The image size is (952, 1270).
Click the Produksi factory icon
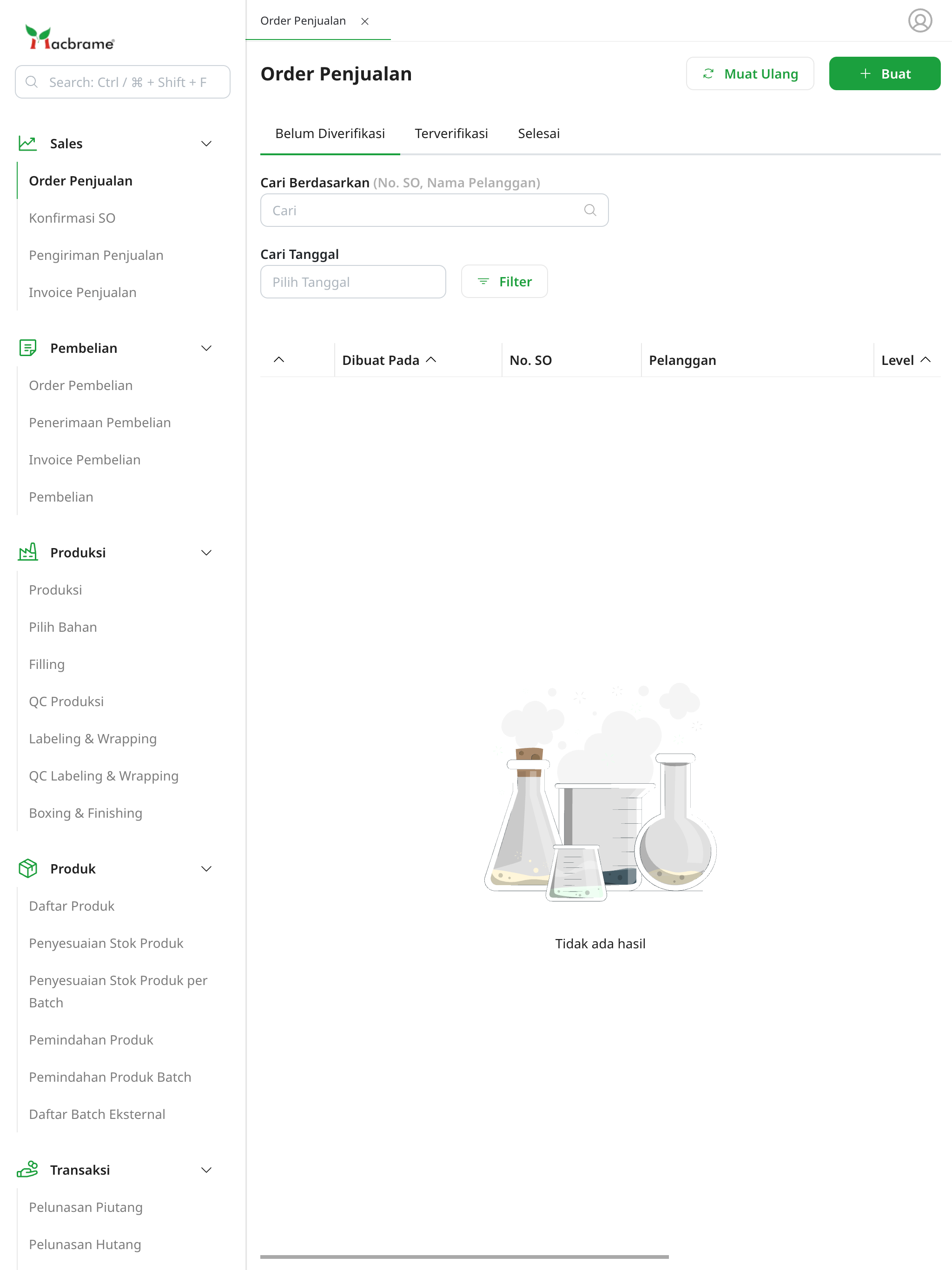(27, 552)
